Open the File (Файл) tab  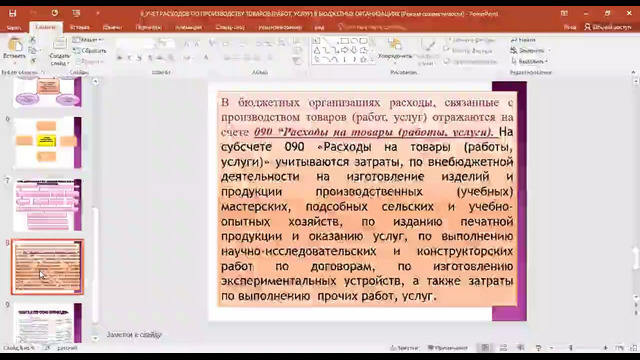click(x=14, y=27)
